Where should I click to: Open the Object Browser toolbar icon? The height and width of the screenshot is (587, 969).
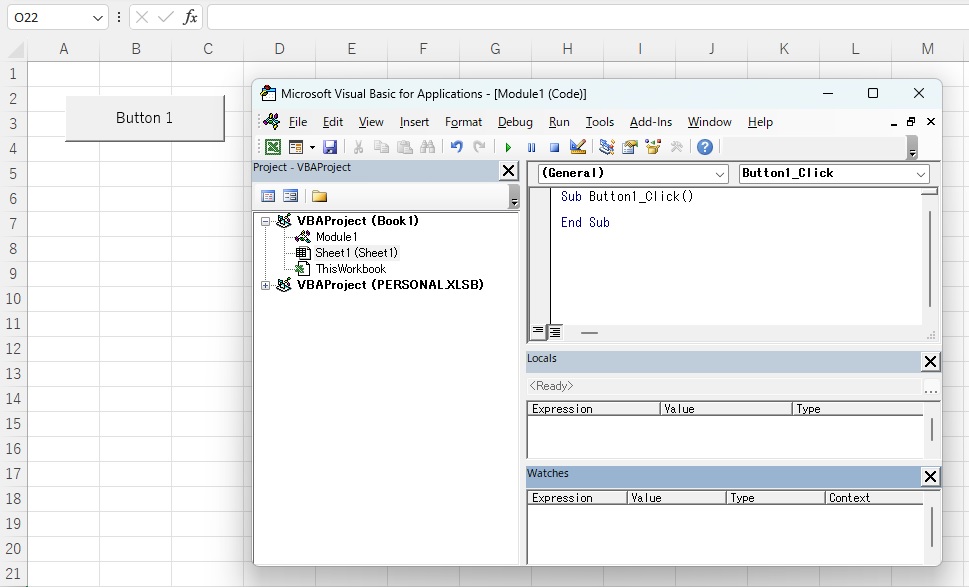(x=653, y=147)
